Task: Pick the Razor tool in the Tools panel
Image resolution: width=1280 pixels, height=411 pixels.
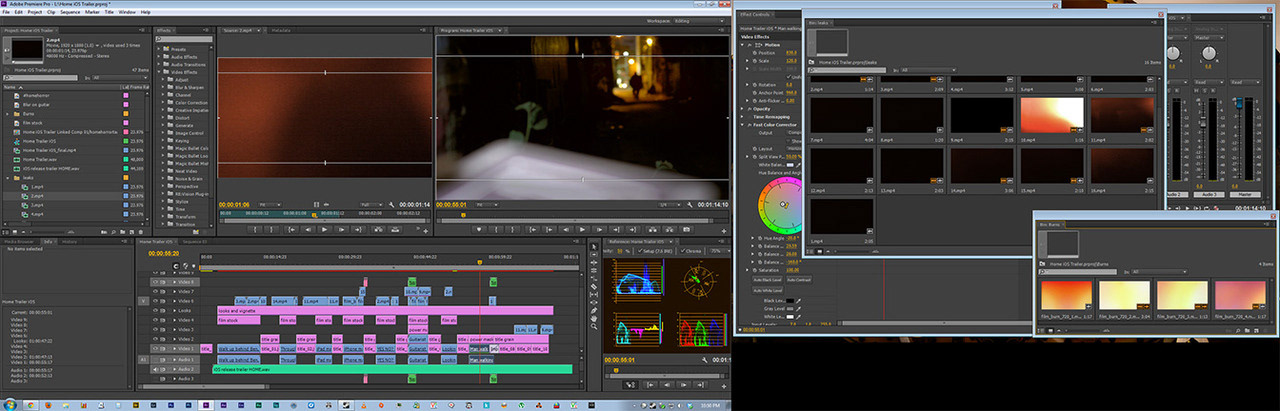Action: [594, 286]
